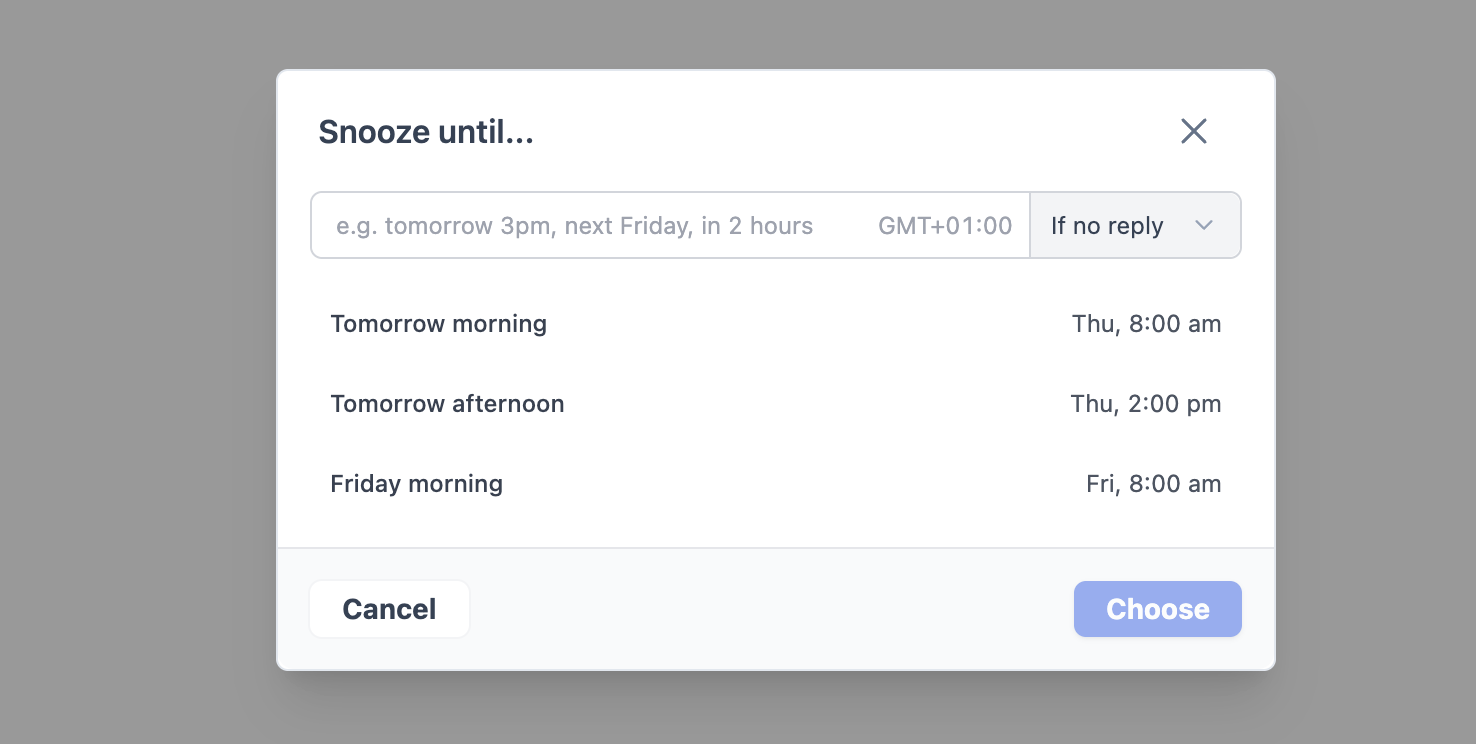Pick the 'Fri, 8:00 am' time label
This screenshot has height=744, width=1476.
(x=1153, y=484)
